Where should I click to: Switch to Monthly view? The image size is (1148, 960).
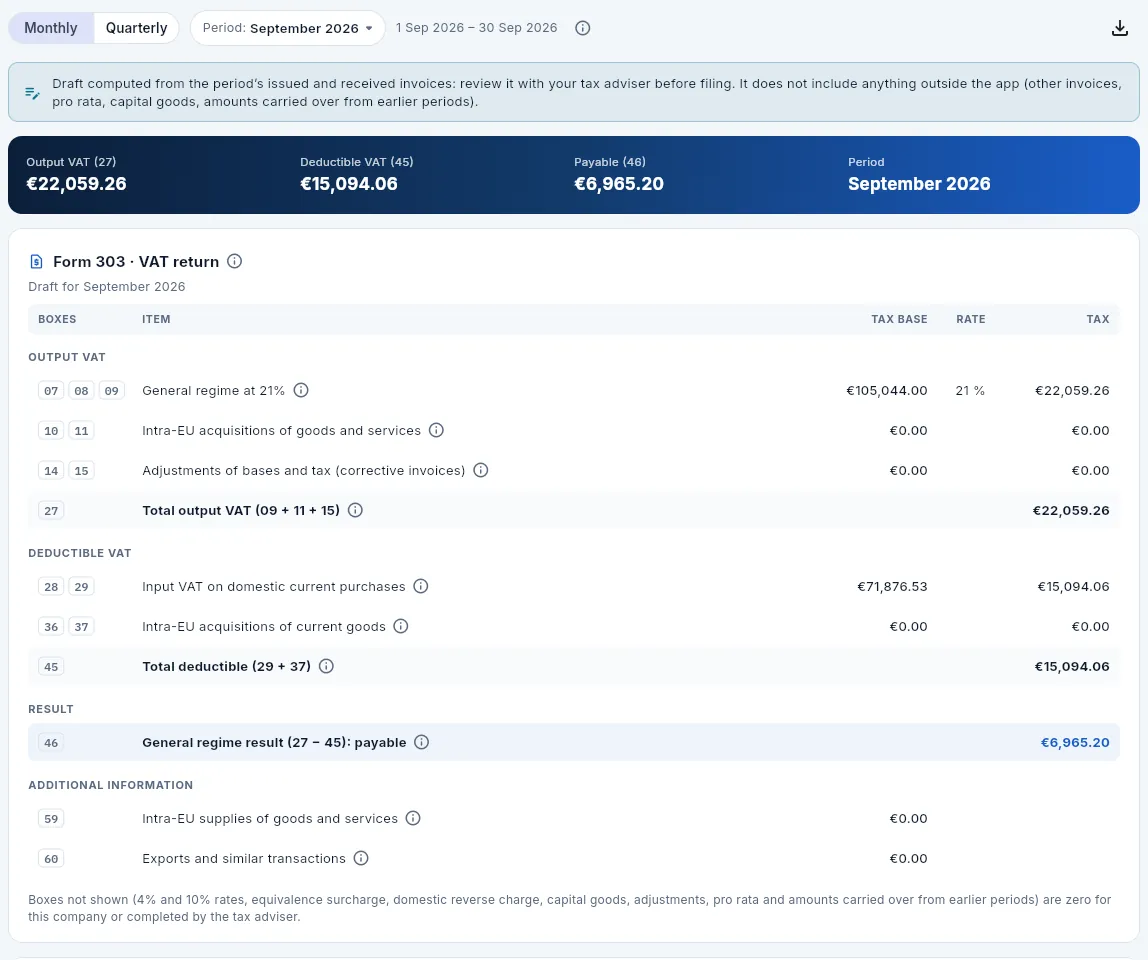[51, 28]
